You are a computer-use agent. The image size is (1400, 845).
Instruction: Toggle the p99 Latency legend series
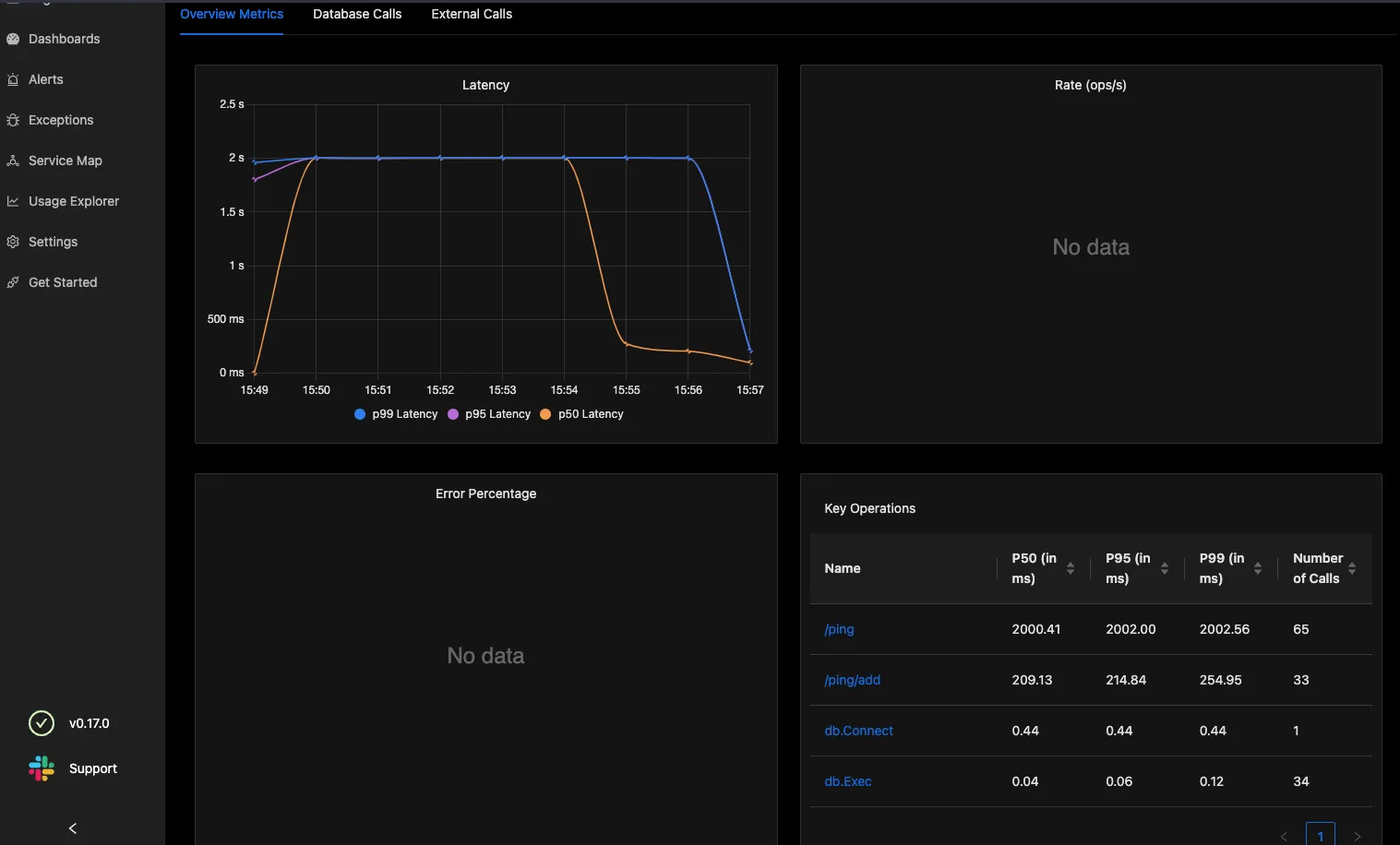(x=396, y=414)
